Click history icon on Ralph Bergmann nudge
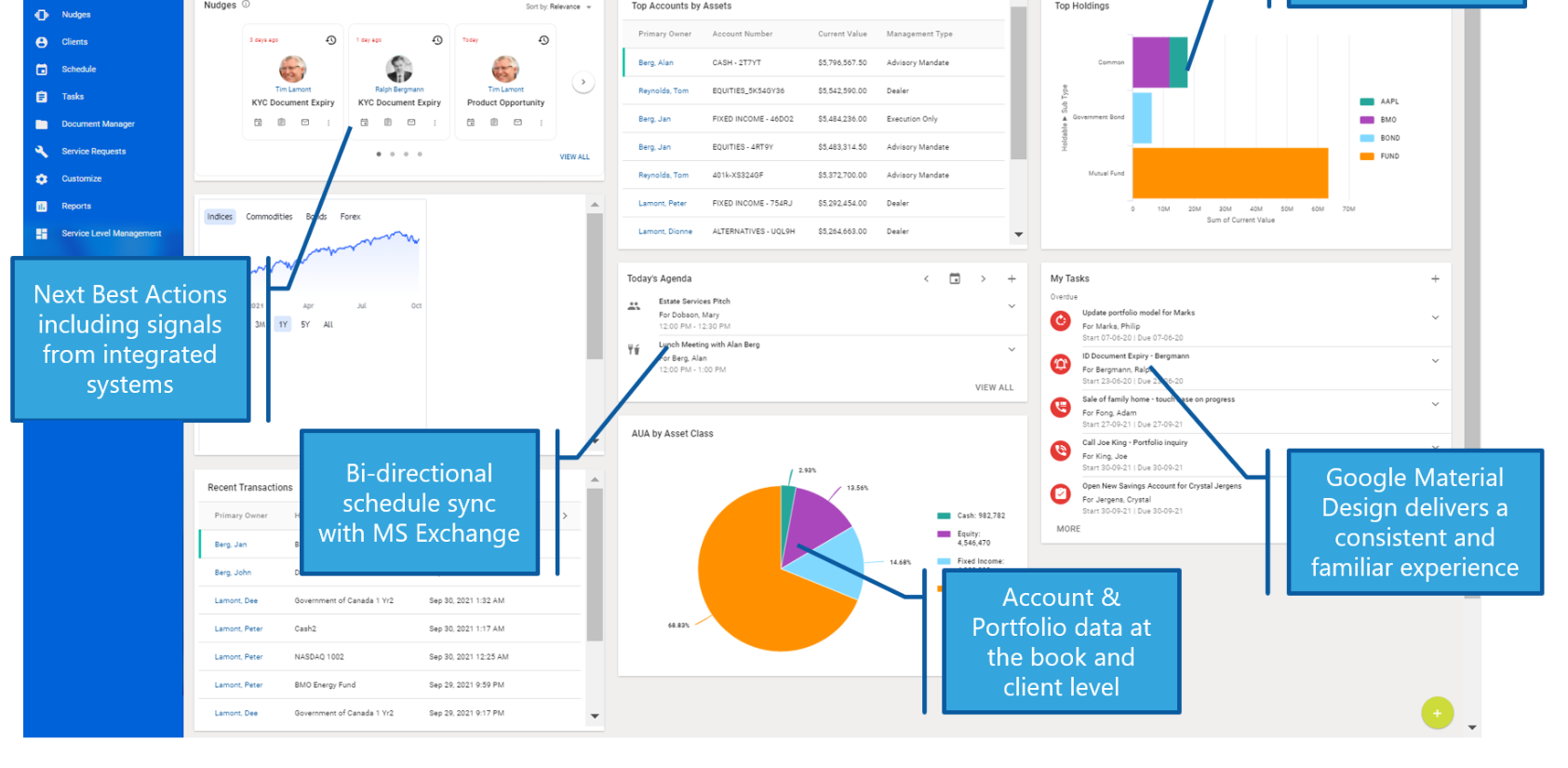This screenshot has width=1568, height=768. (437, 40)
